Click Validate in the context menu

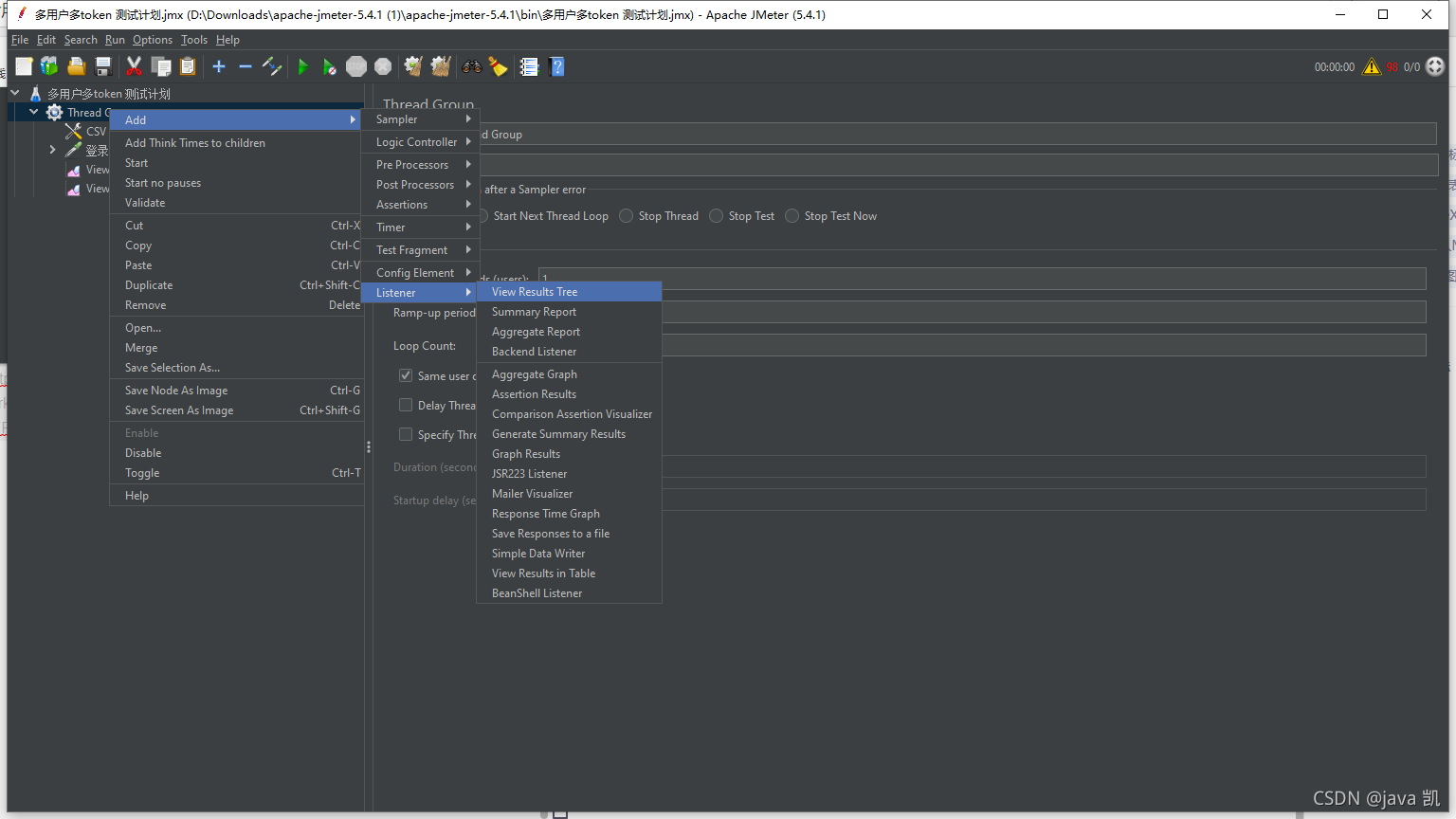coord(237,203)
